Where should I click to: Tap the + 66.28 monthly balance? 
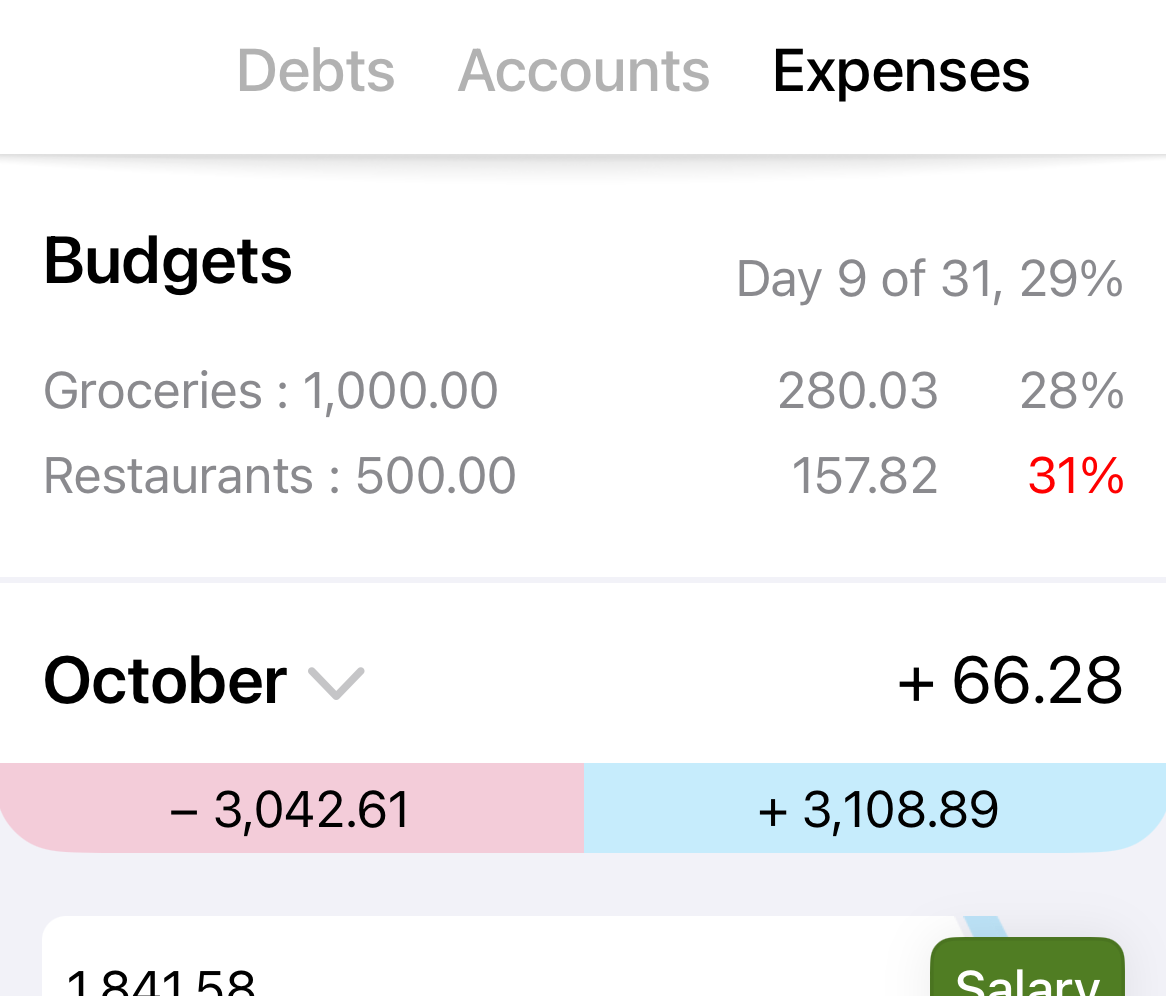(x=1010, y=681)
